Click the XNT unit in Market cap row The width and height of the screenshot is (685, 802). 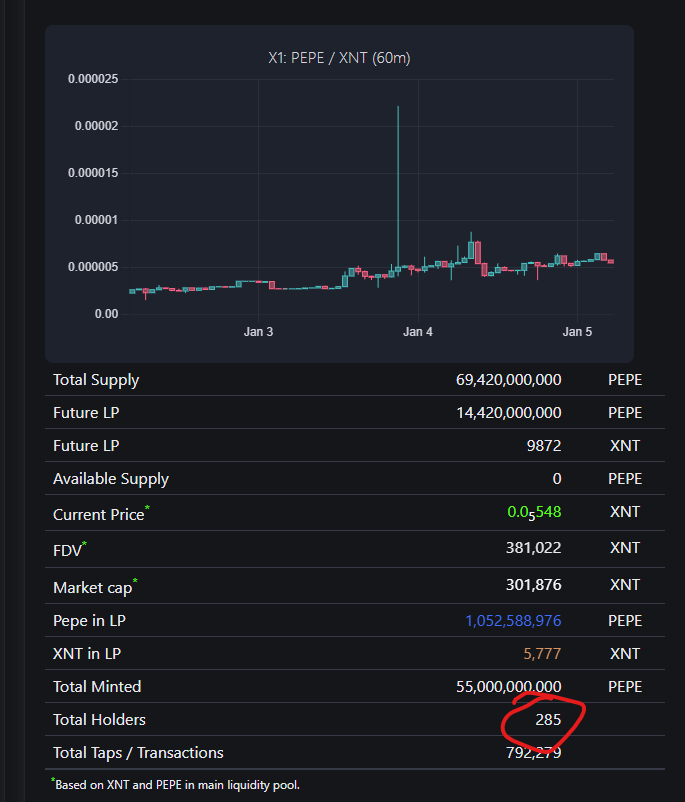click(625, 585)
